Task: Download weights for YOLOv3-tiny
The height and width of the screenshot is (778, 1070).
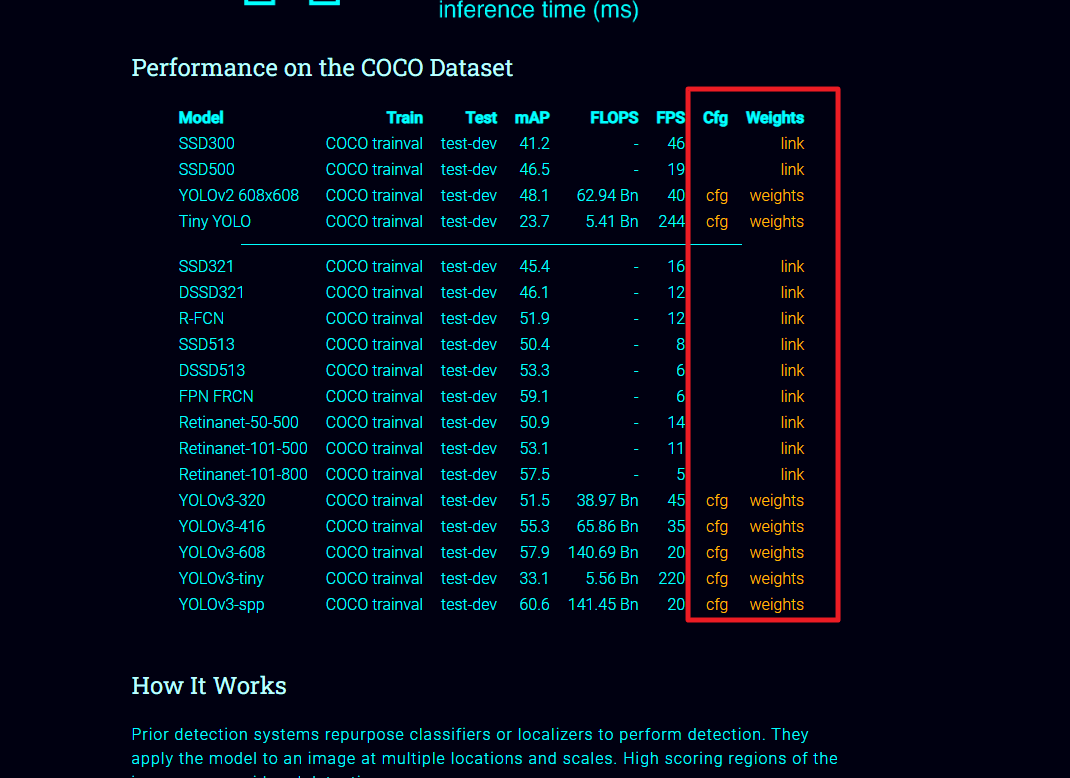Action: click(777, 579)
